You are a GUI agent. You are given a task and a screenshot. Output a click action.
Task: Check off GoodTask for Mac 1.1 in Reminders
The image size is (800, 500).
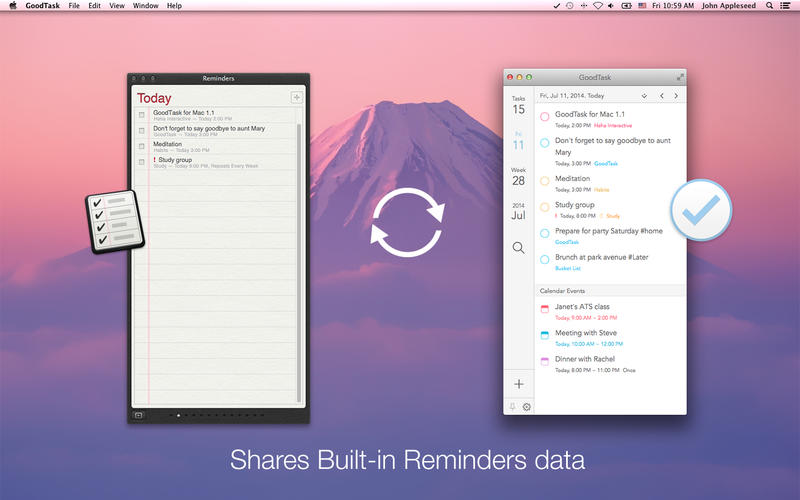[141, 115]
